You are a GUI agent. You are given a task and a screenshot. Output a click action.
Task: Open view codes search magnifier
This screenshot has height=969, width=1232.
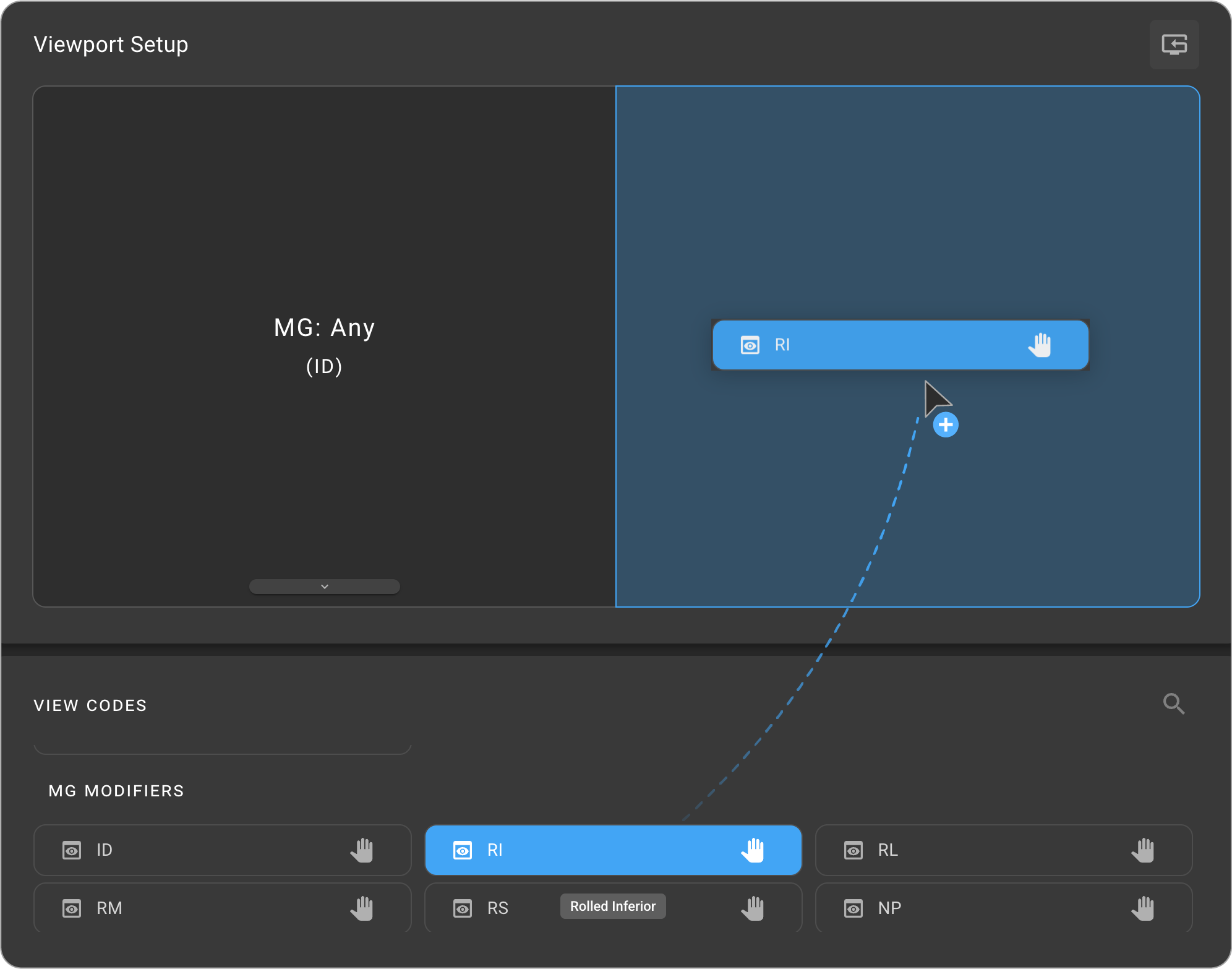(1173, 704)
